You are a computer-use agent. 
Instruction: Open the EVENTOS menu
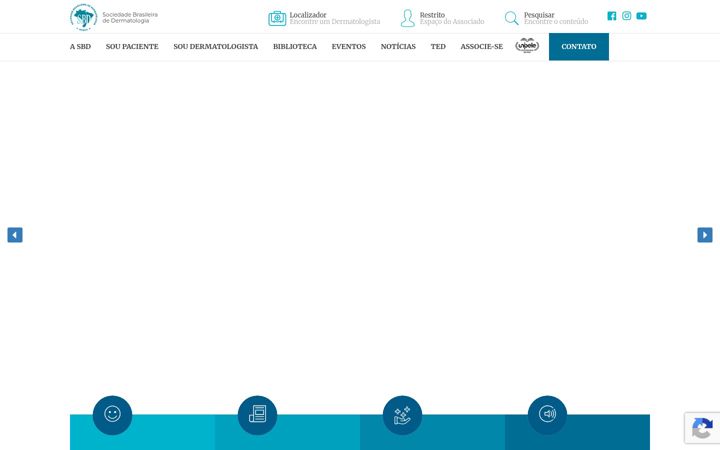349,46
